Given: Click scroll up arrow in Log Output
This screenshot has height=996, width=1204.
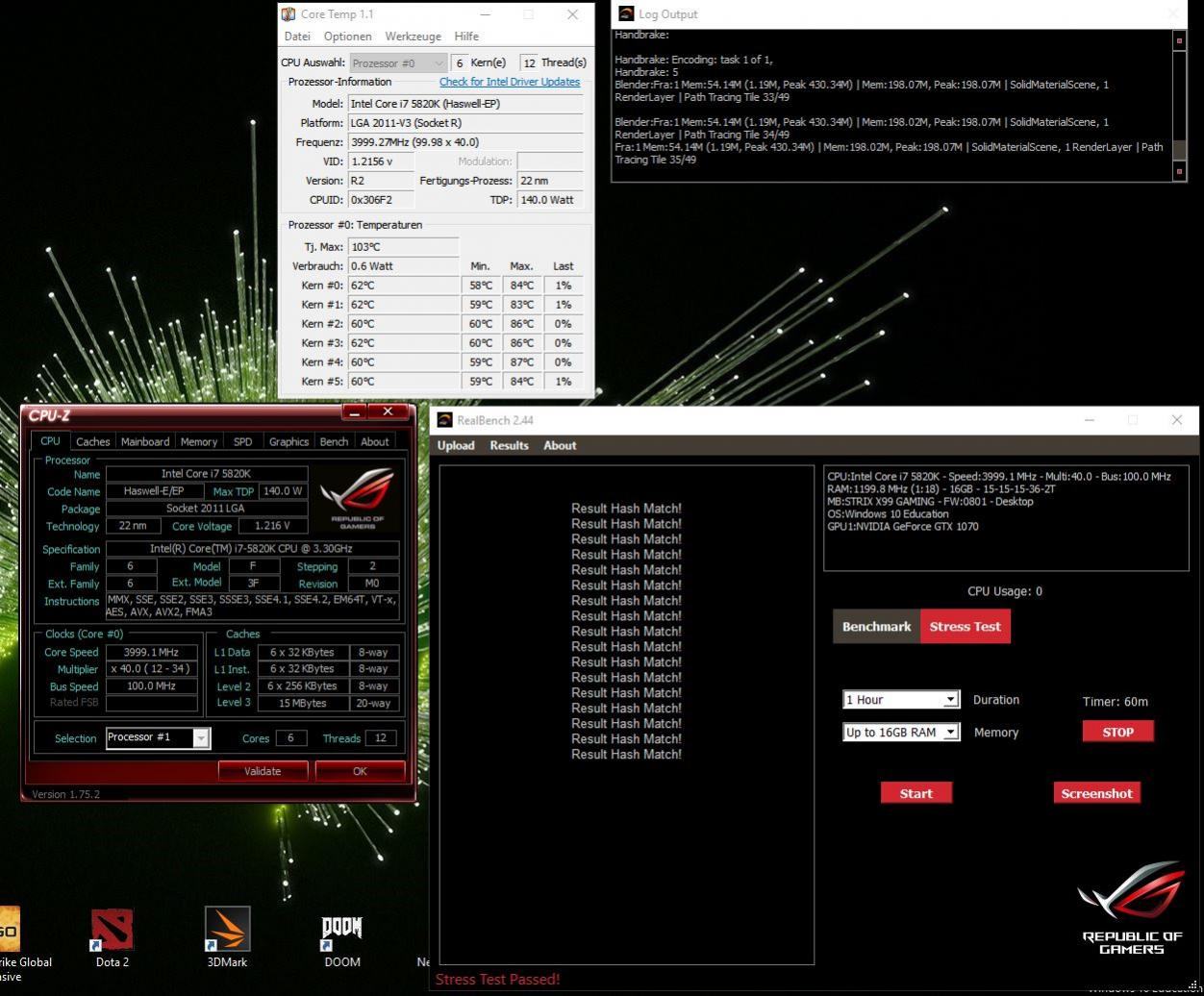Looking at the screenshot, I should (x=1179, y=40).
